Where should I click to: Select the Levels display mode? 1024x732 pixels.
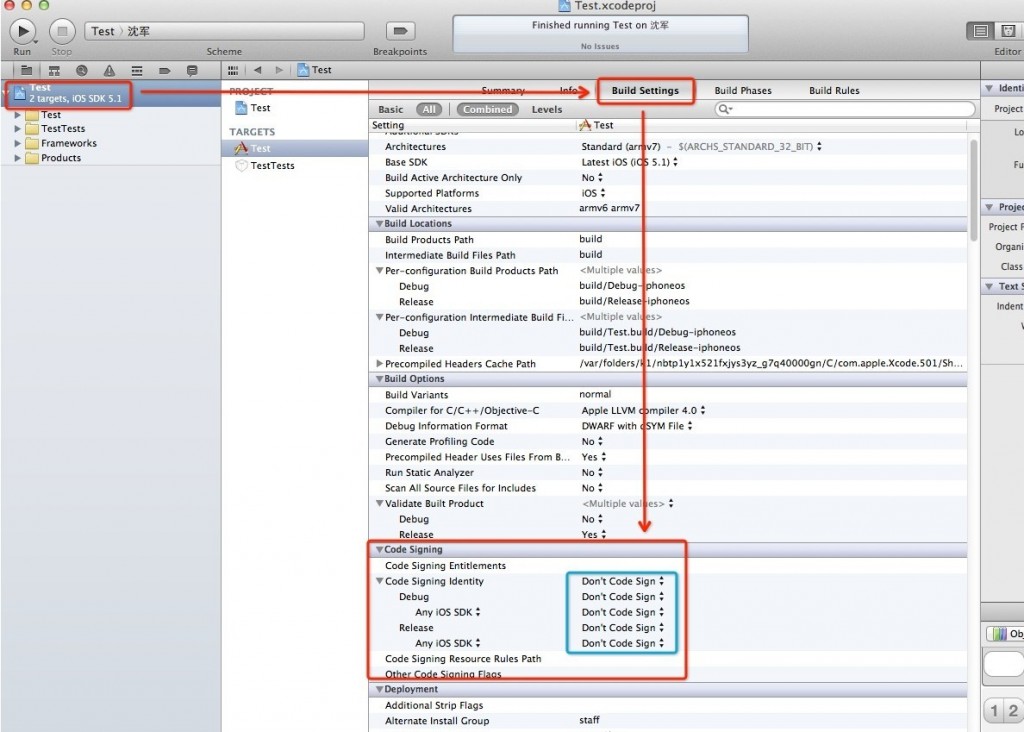coord(547,110)
